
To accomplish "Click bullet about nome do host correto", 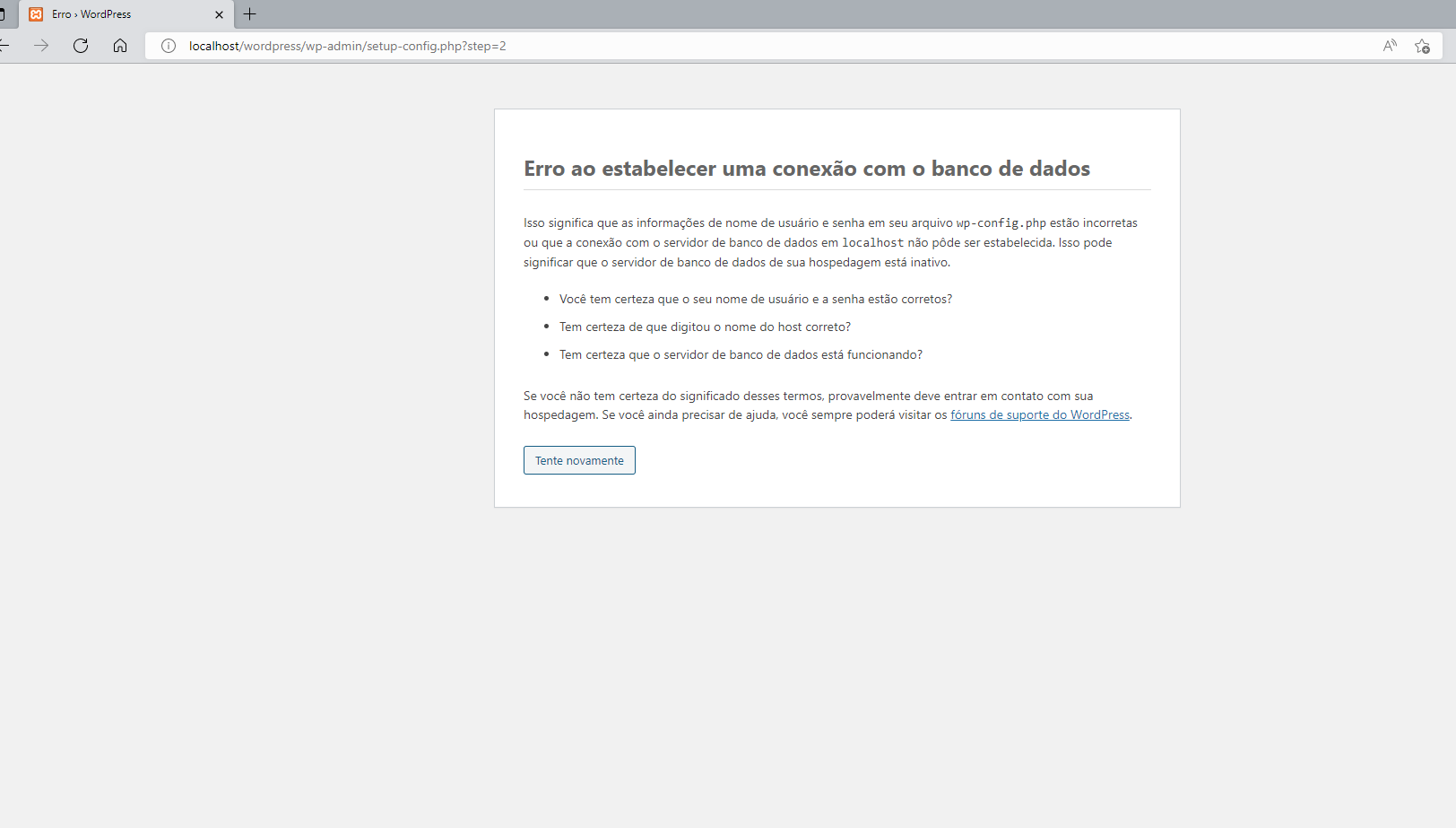I will point(705,327).
